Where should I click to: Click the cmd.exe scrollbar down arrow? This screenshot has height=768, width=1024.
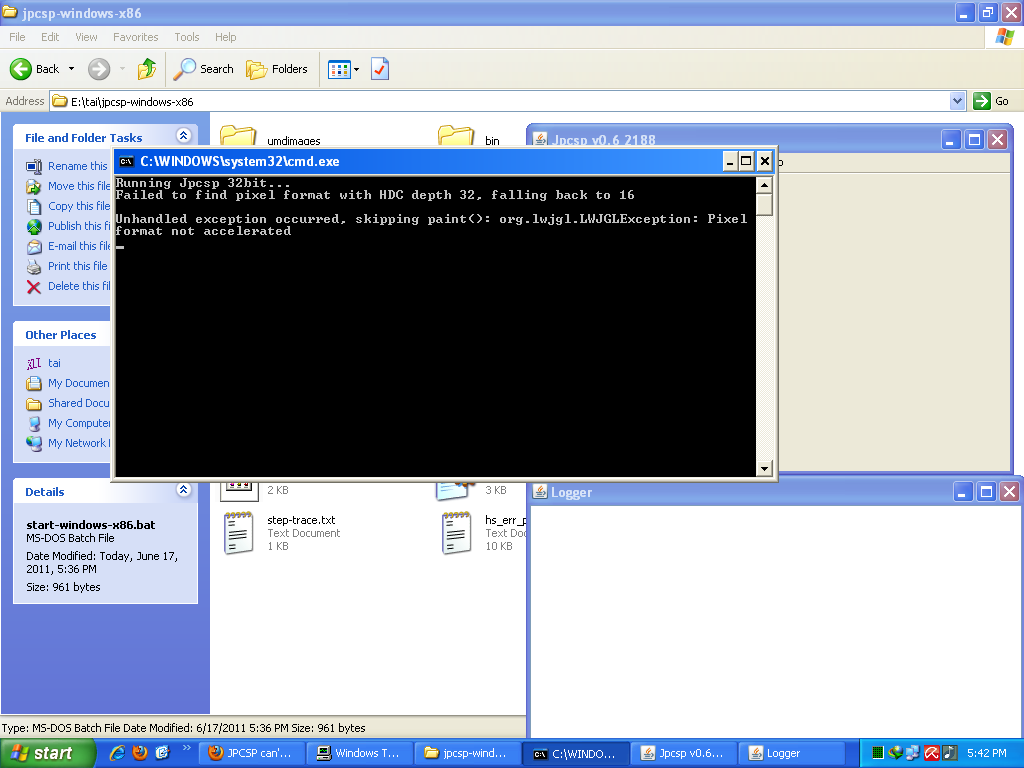(x=764, y=468)
